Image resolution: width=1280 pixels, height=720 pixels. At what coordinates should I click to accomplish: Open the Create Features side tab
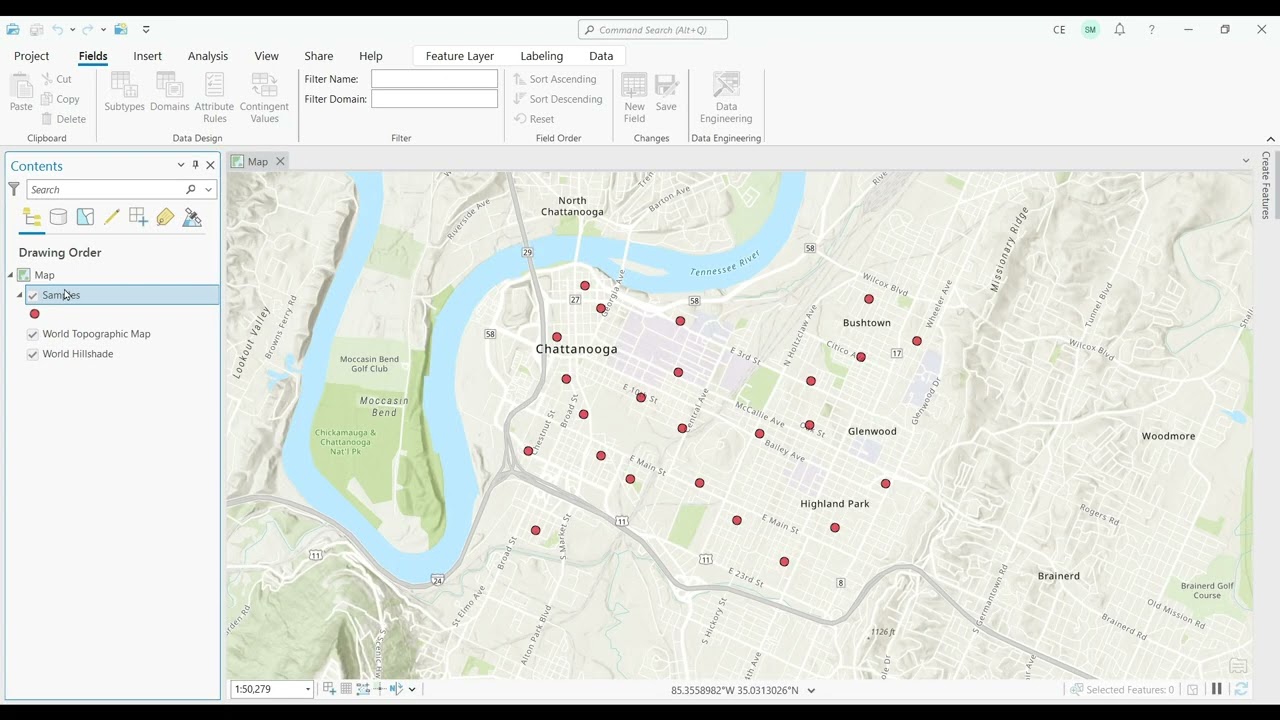click(1266, 185)
